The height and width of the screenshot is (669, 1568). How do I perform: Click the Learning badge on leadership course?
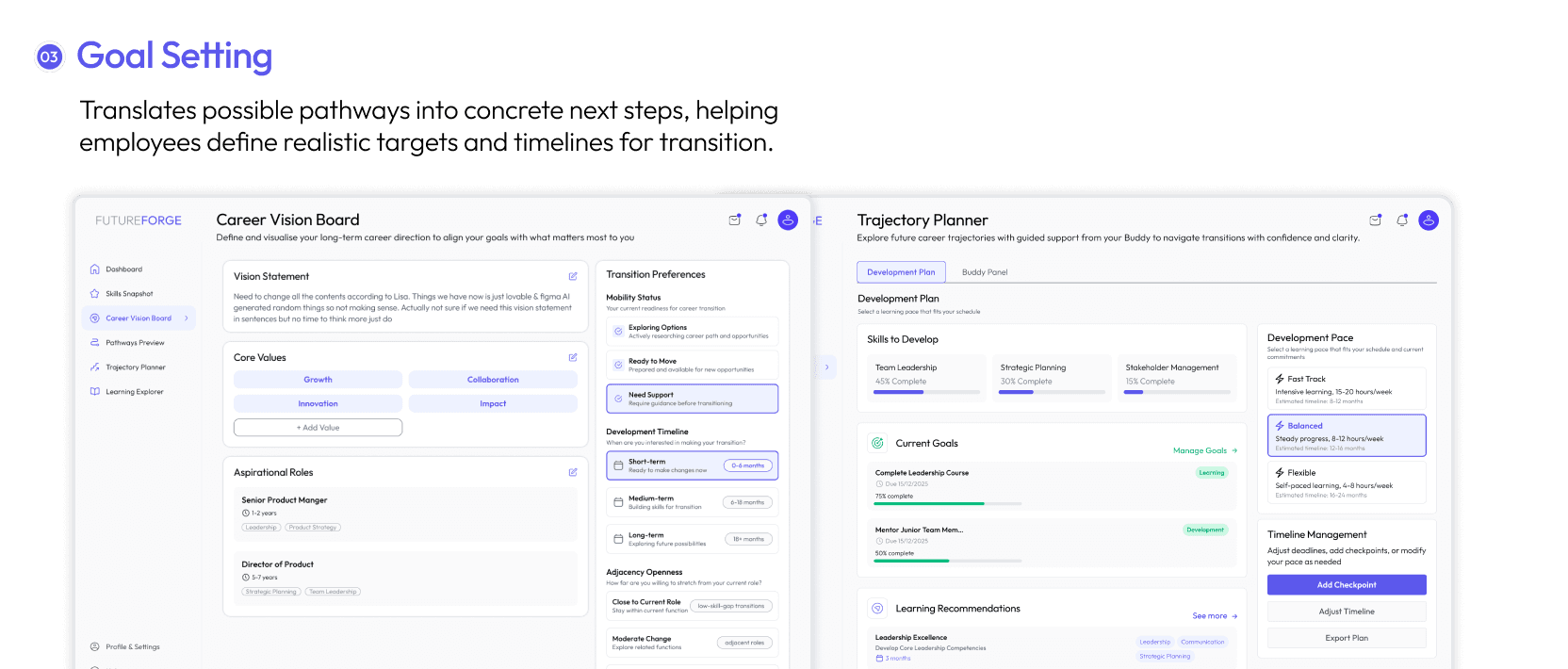[1212, 473]
